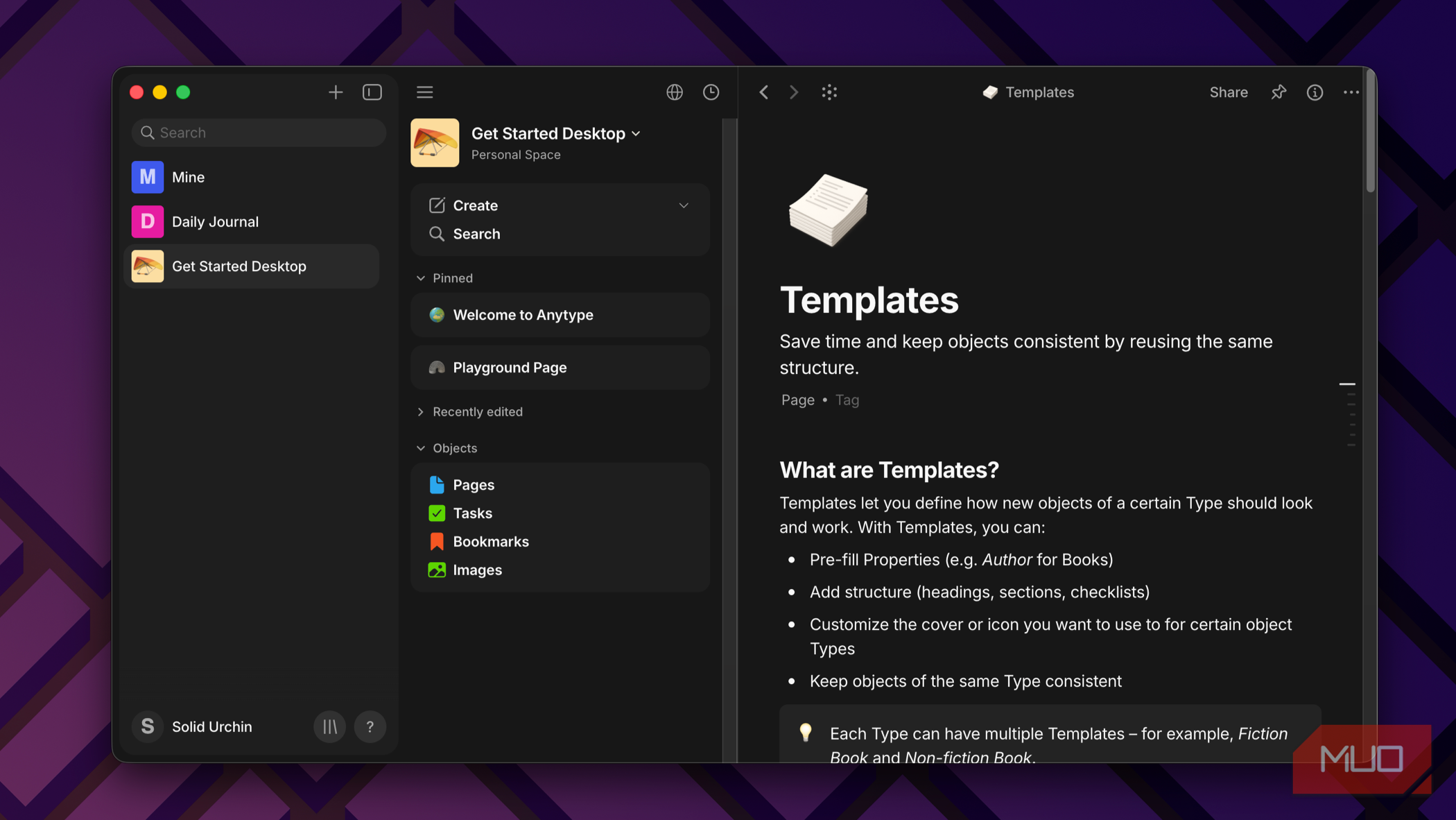Expand the Recently edited section
The height and width of the screenshot is (820, 1456).
click(x=469, y=412)
